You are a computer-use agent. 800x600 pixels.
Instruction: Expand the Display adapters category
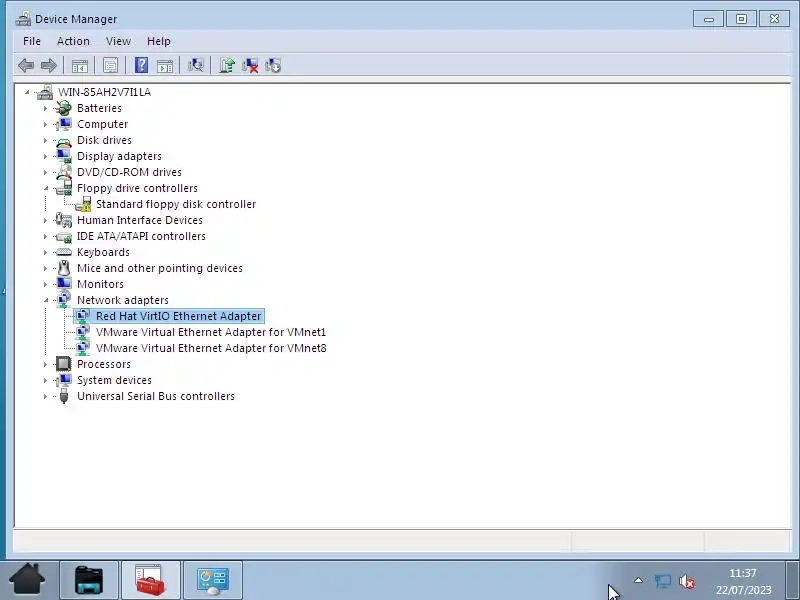[x=45, y=156]
